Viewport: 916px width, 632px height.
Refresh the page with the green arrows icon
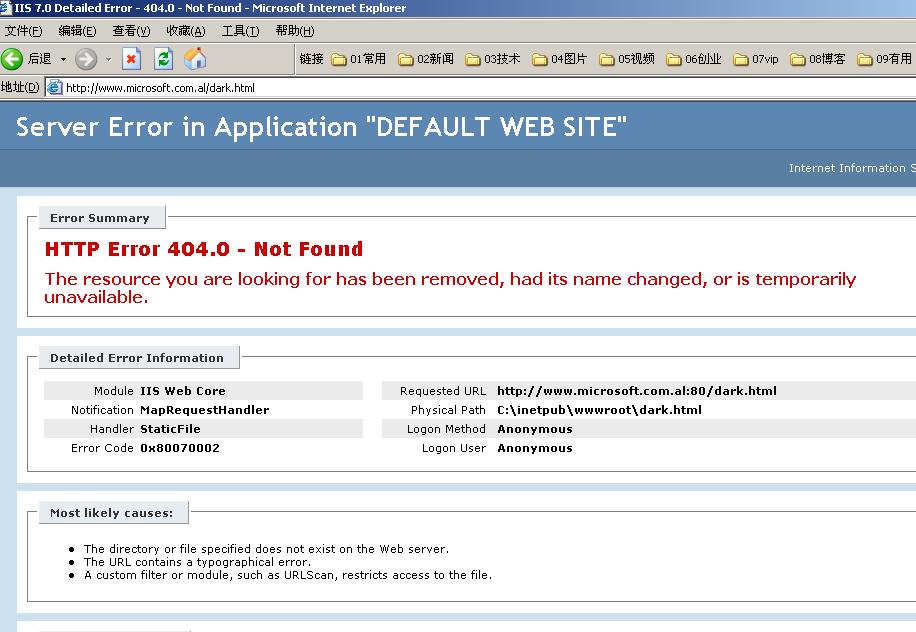point(163,59)
